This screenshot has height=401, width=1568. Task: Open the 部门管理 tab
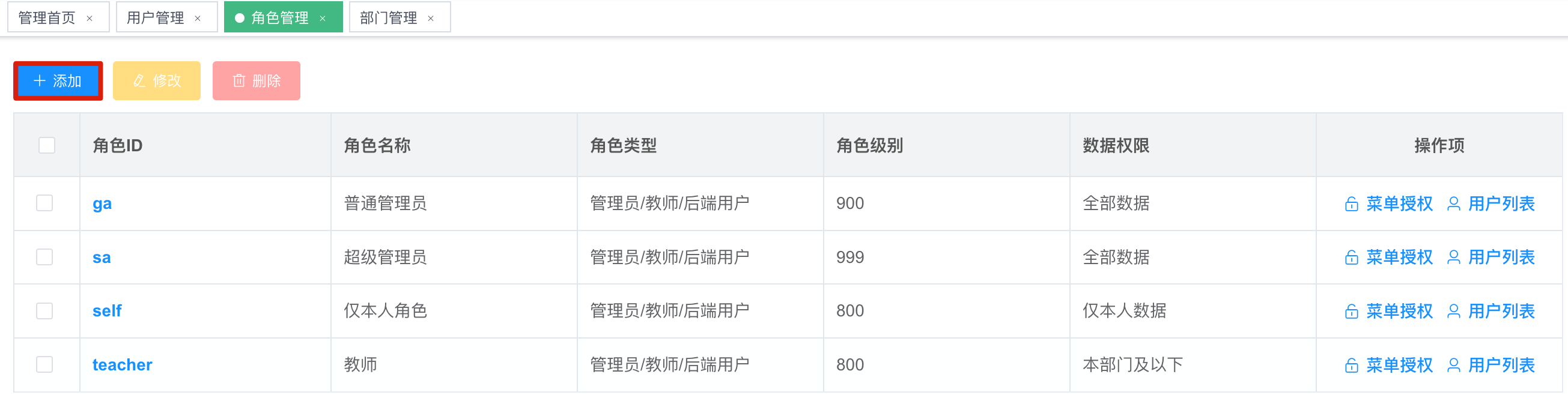(x=388, y=18)
